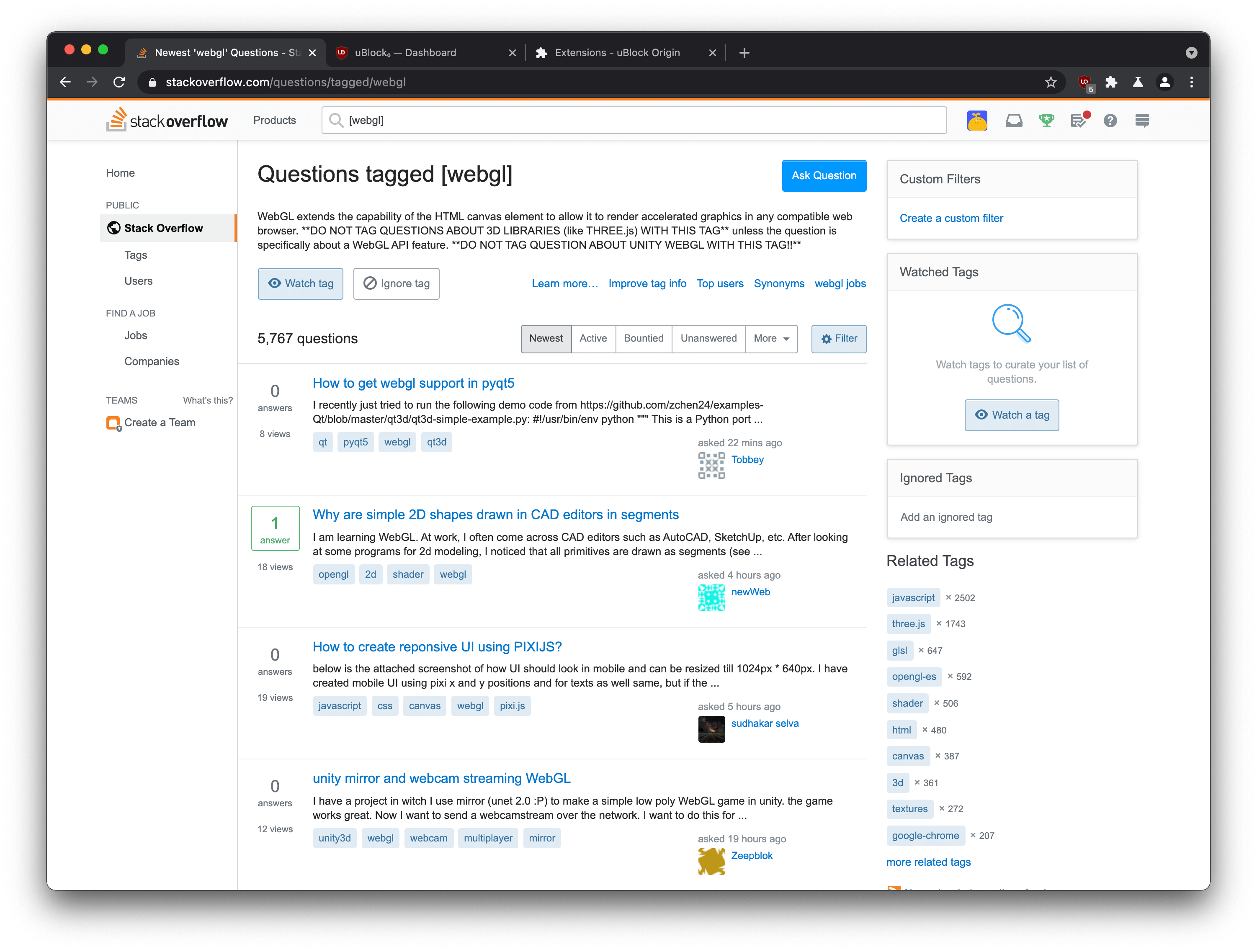The height and width of the screenshot is (952, 1257).
Task: Open 'How to get webgl support in pyqt5'
Action: (x=413, y=383)
